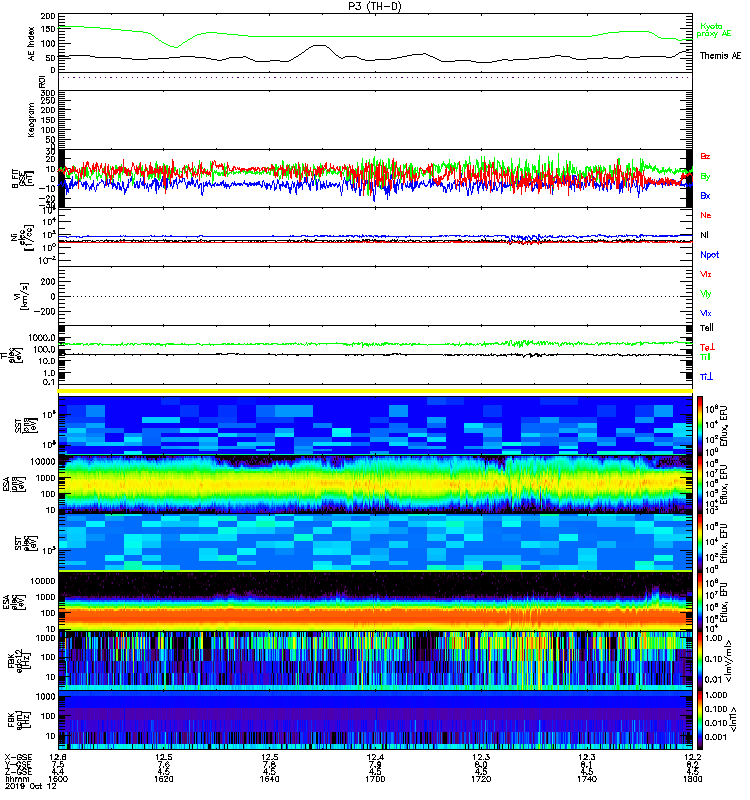
Task: Select the Themis AE legend label
Action: (x=720, y=56)
